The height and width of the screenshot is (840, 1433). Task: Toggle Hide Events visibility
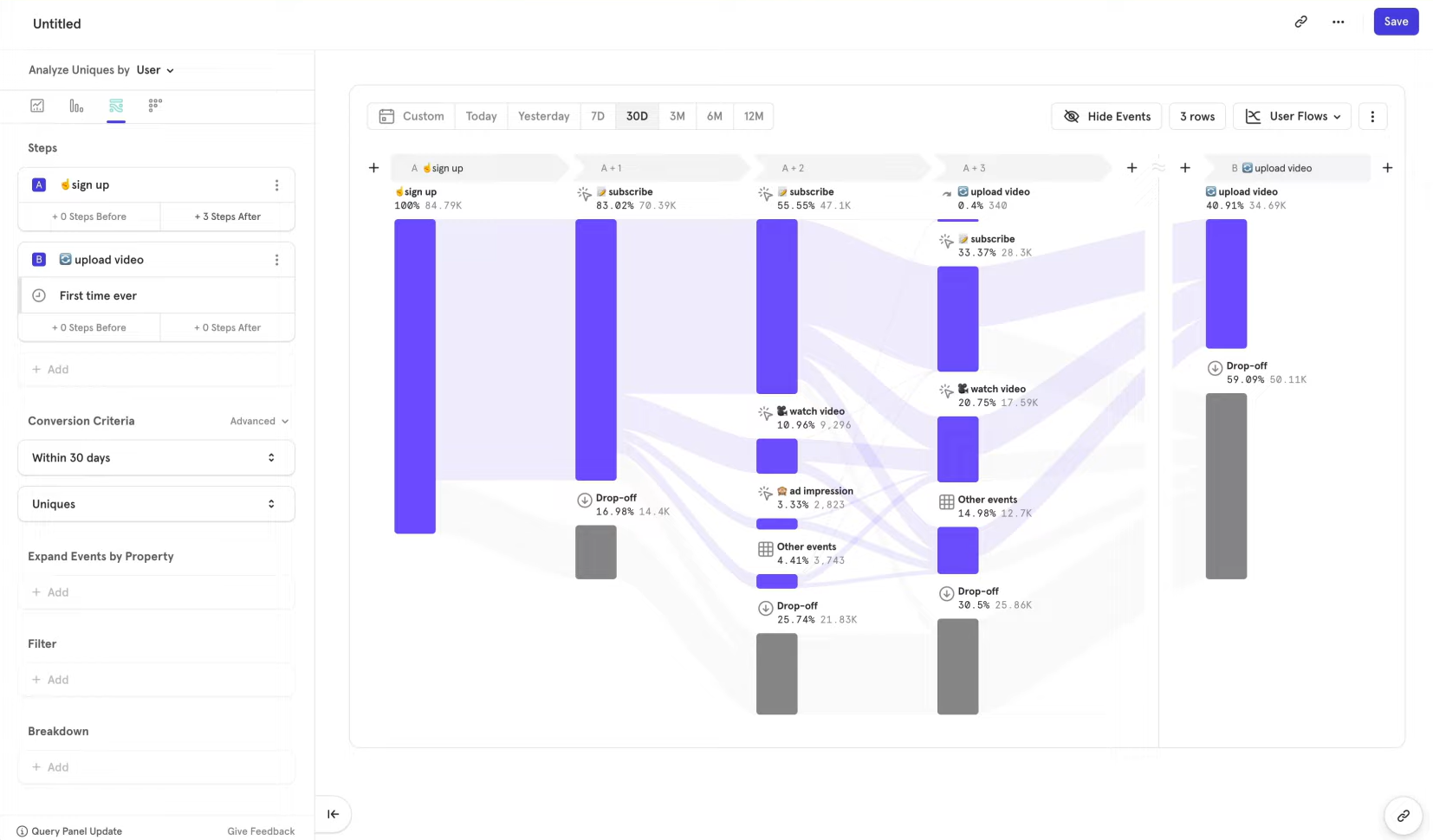click(1106, 117)
